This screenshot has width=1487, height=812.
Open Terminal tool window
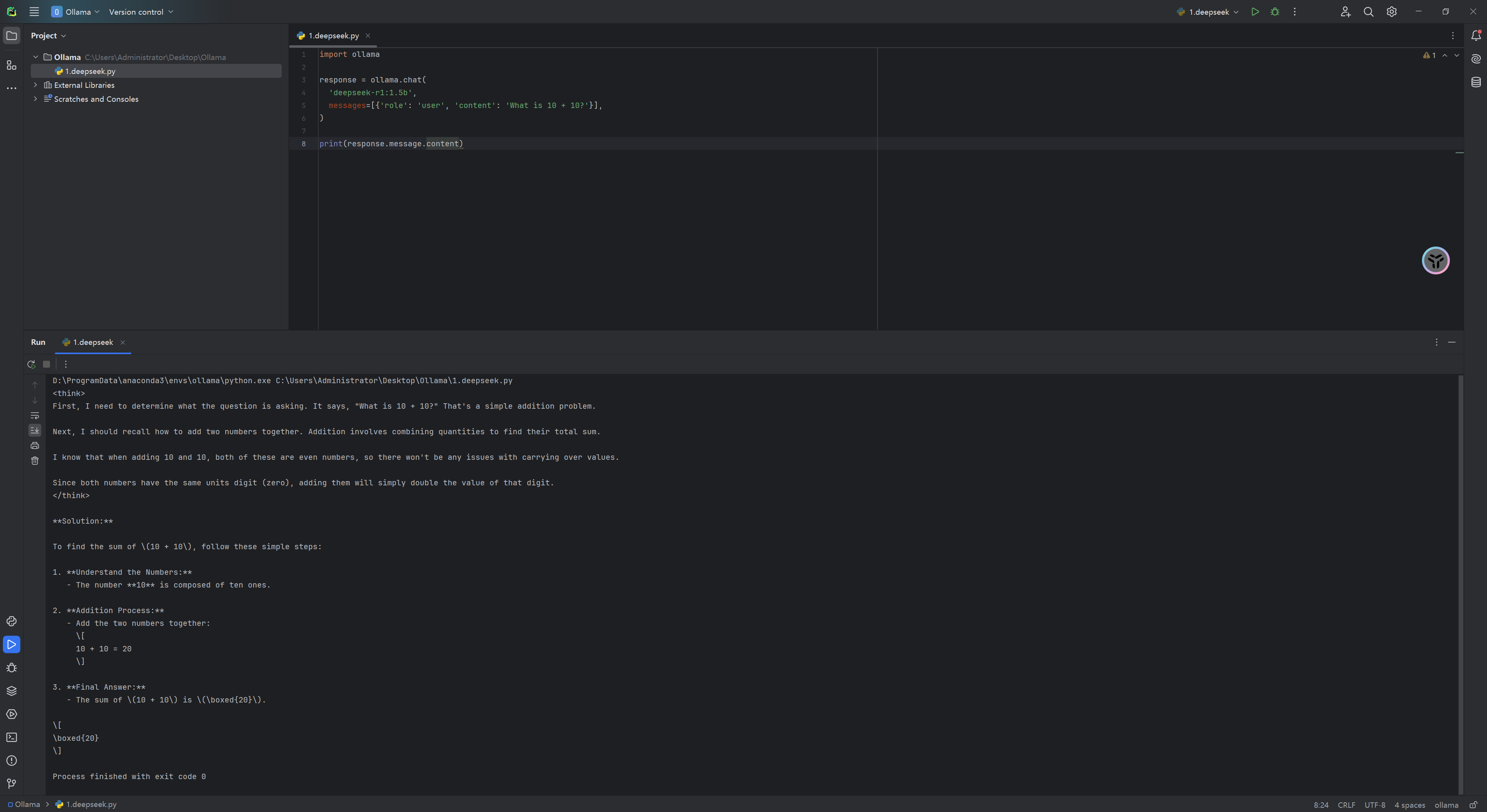tap(12, 737)
